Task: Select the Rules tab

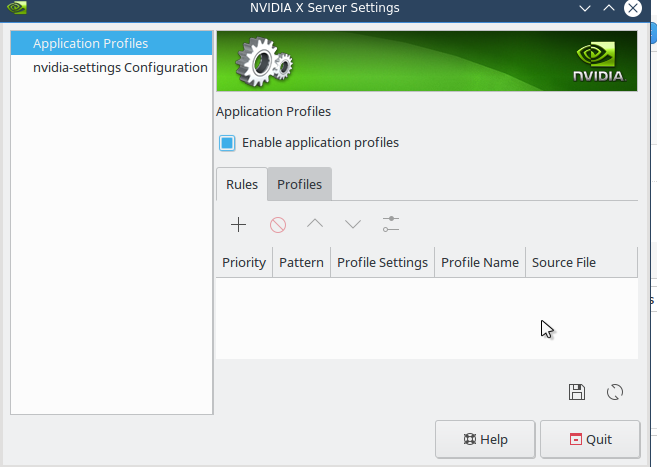Action: [242, 184]
